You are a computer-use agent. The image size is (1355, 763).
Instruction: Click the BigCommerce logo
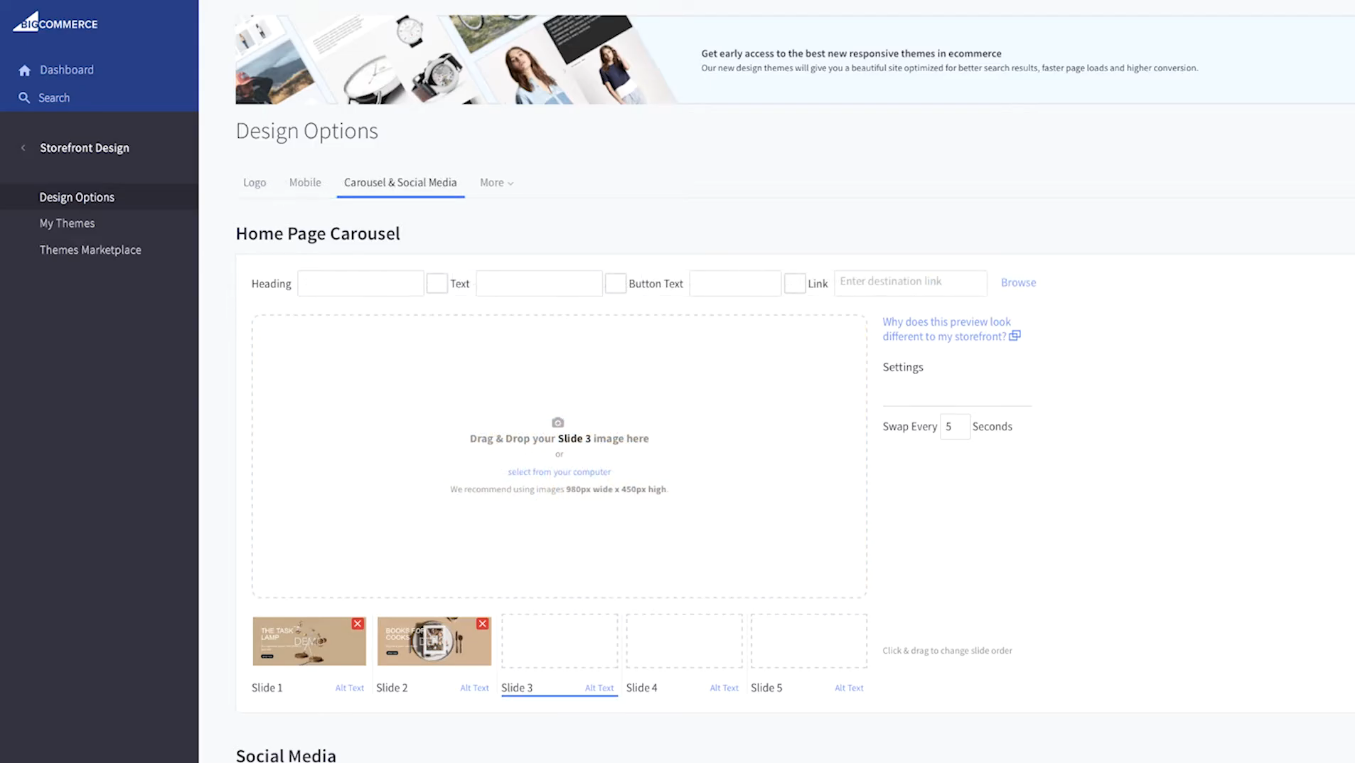pos(55,22)
